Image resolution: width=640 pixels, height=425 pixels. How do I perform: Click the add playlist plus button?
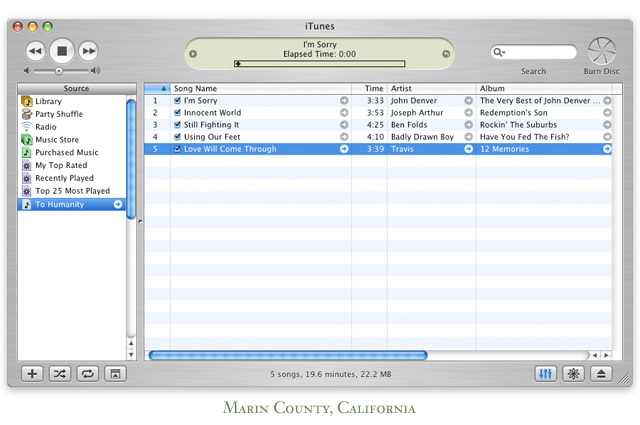pos(32,374)
